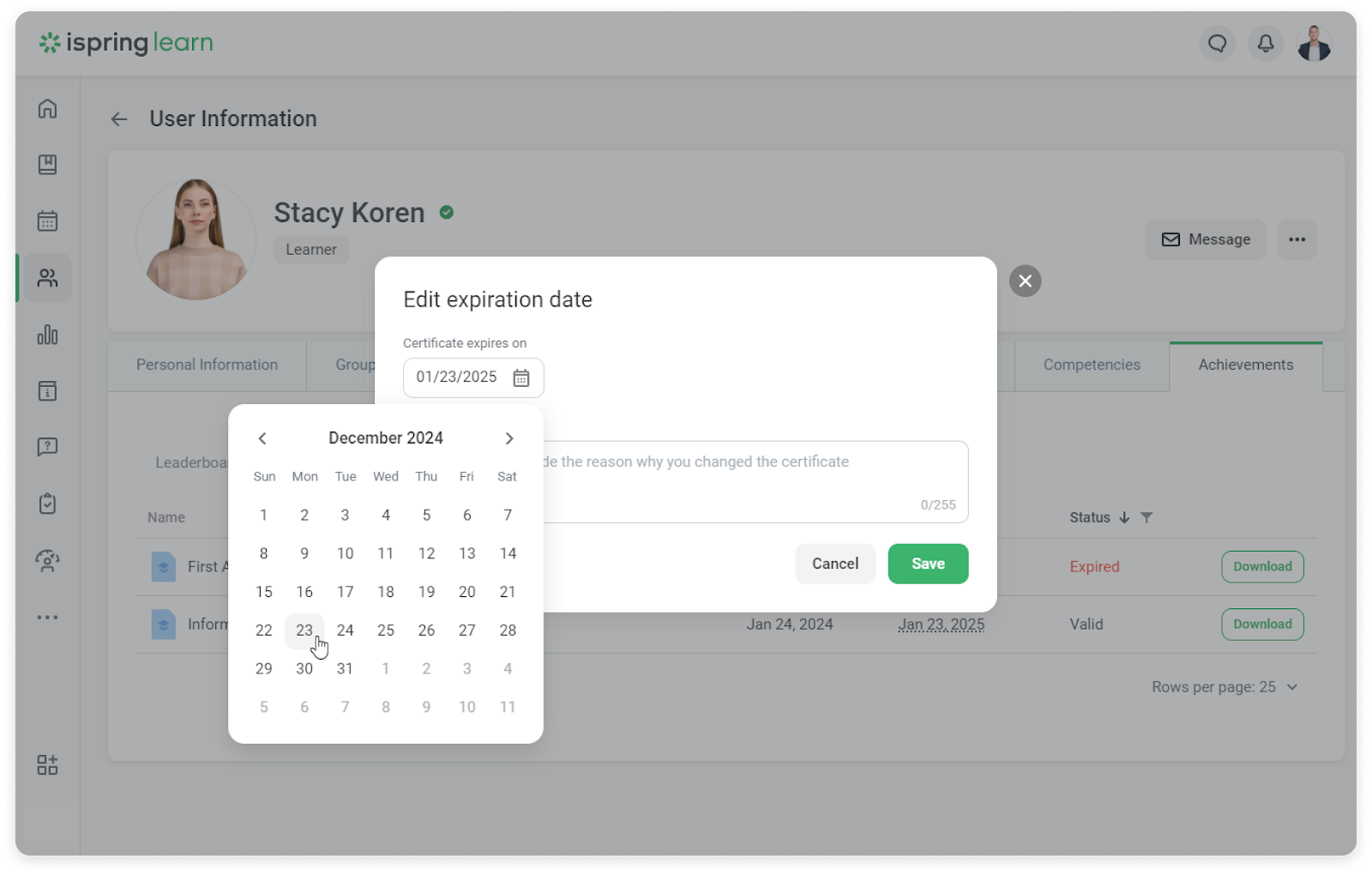Open the Home icon in sidebar

pyautogui.click(x=47, y=109)
